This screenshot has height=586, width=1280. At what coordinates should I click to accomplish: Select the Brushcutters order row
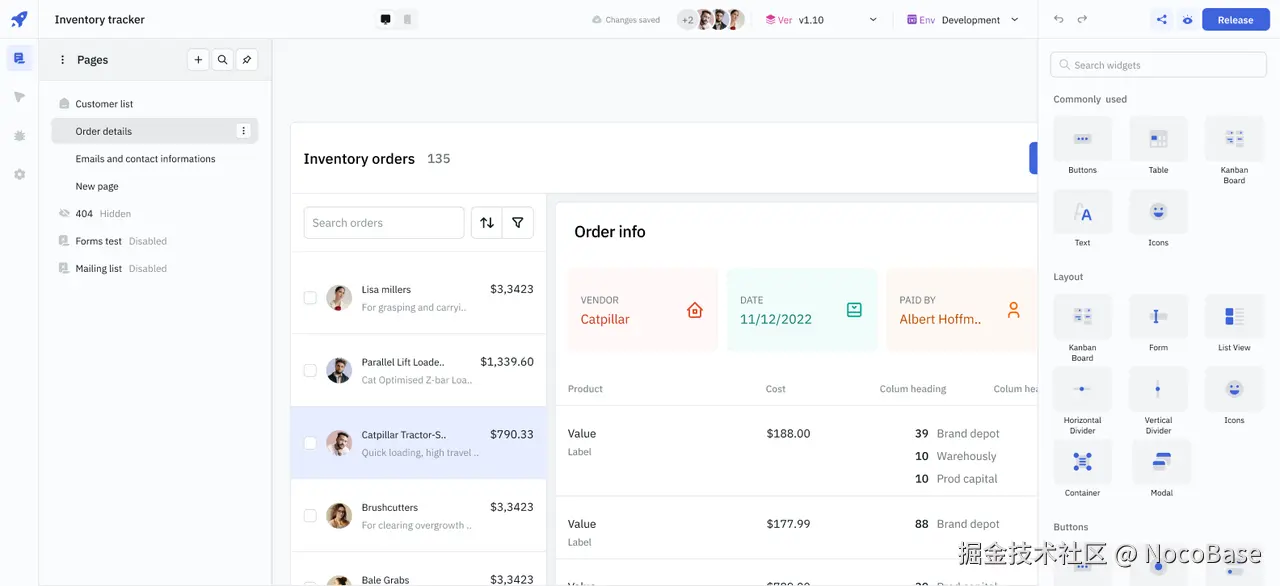click(x=418, y=516)
